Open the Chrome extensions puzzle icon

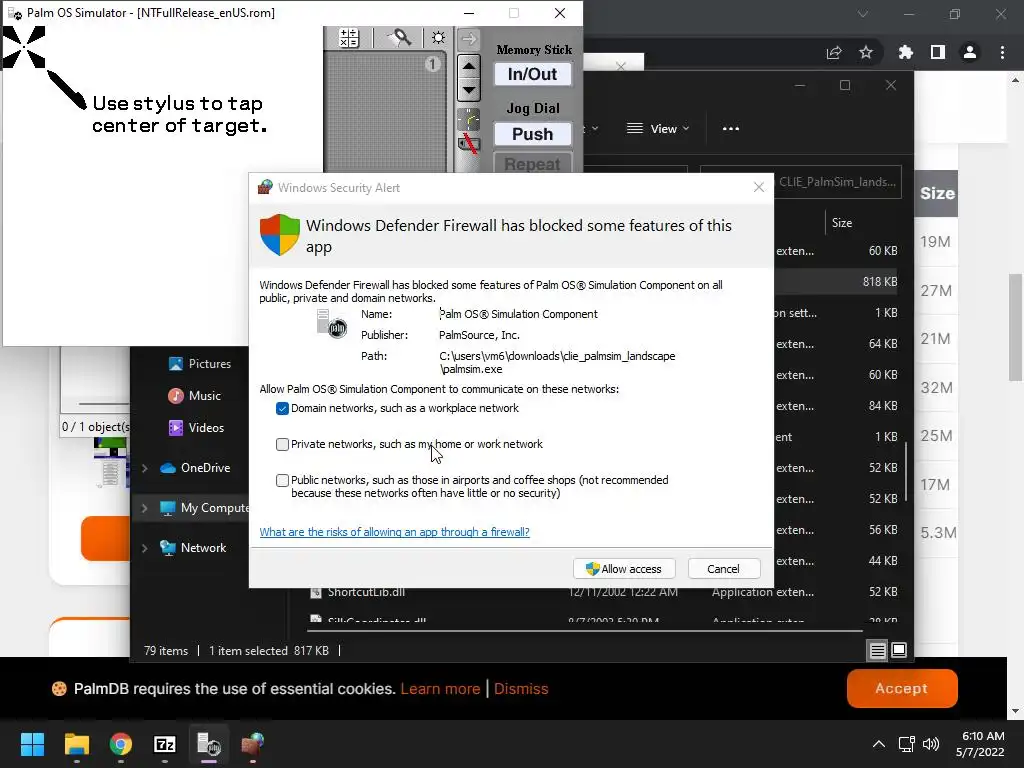click(x=905, y=52)
